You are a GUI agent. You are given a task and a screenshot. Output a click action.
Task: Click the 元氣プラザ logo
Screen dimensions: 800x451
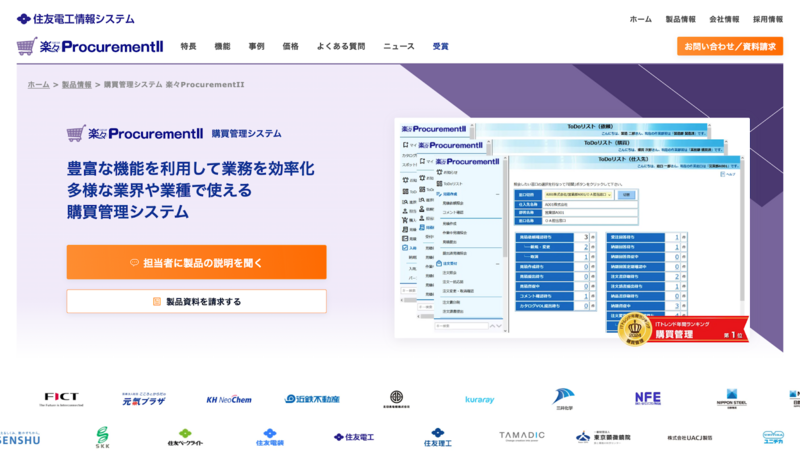(x=144, y=399)
